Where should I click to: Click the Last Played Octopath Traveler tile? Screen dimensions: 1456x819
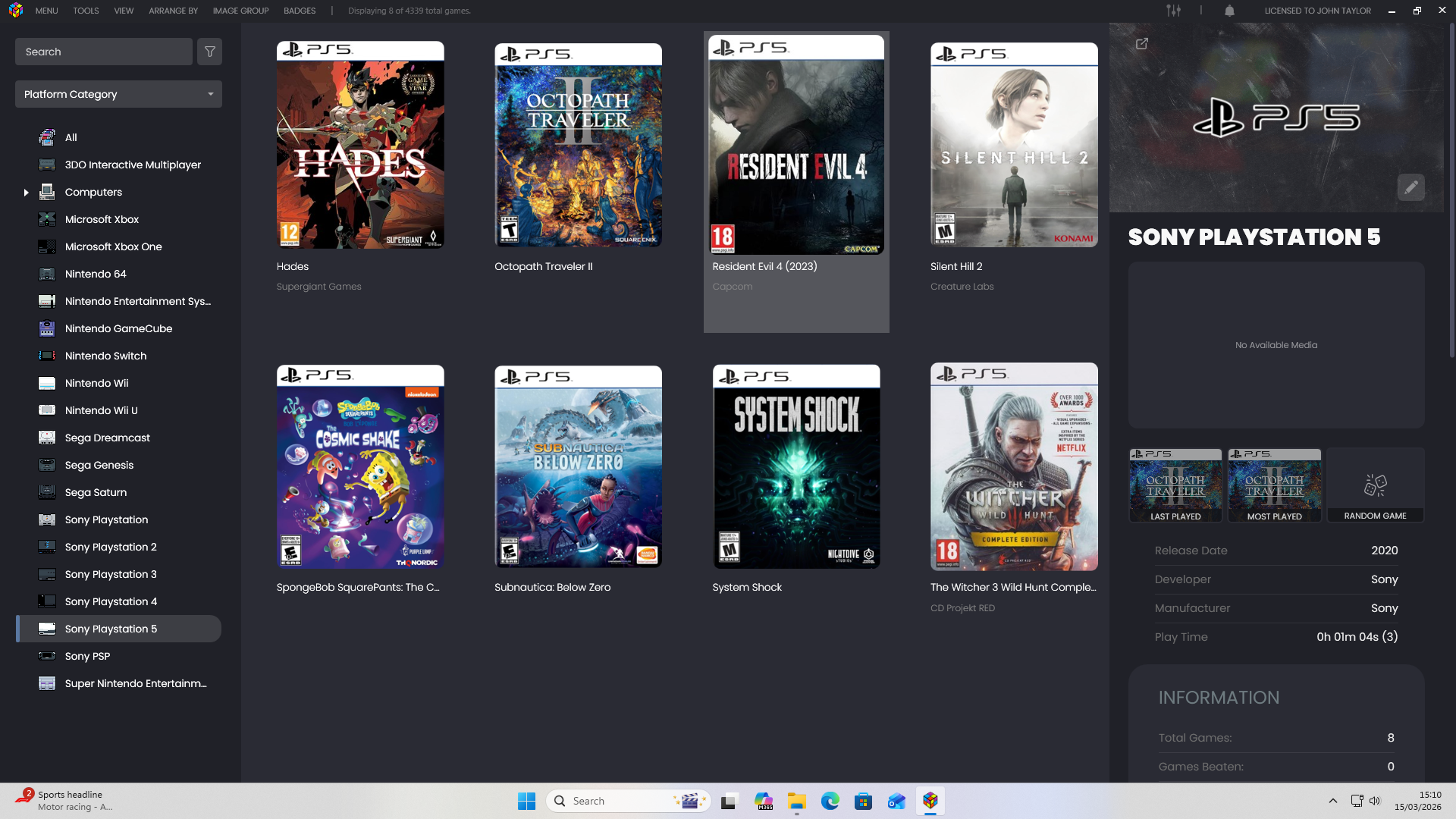[1175, 485]
